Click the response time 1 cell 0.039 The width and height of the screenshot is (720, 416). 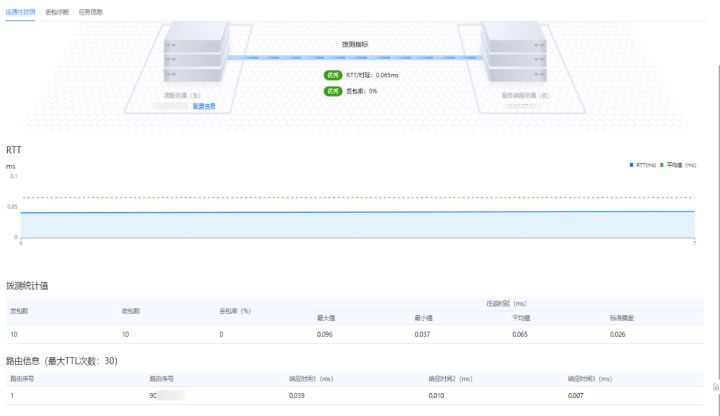297,395
